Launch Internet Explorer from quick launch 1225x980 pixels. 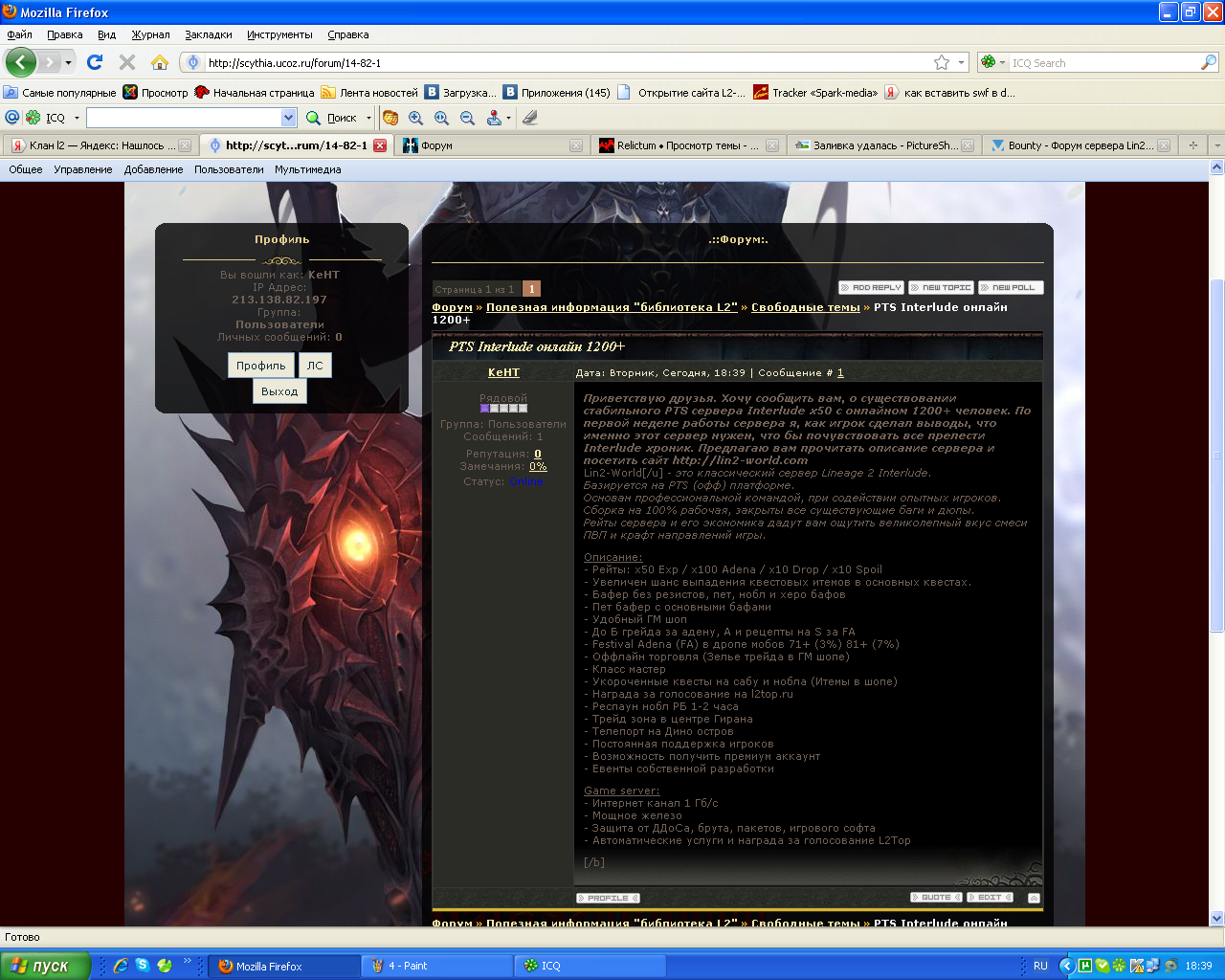(x=121, y=966)
